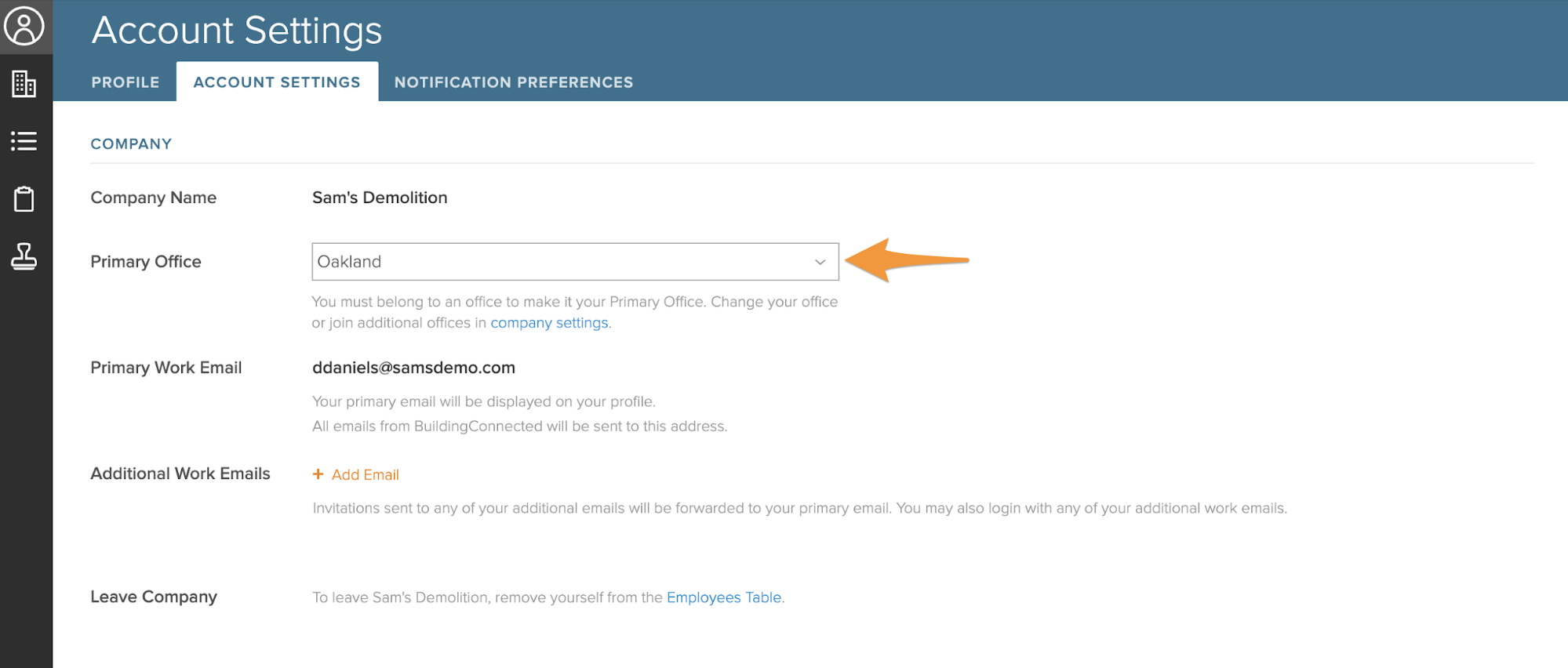Click the stamp icon in sidebar
1568x668 pixels.
(x=24, y=256)
